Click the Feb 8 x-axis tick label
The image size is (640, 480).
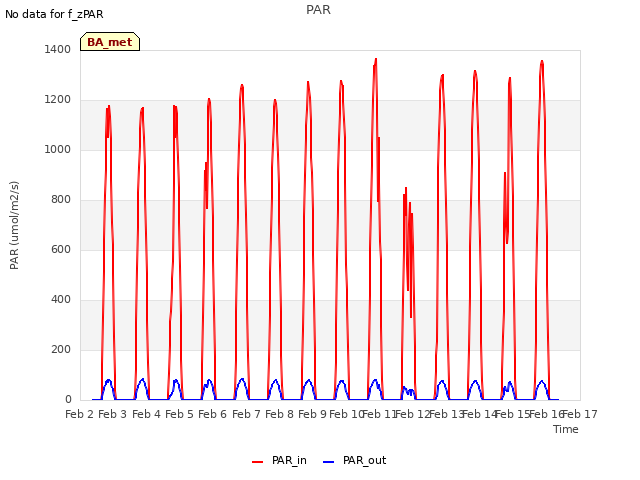[x=279, y=414]
